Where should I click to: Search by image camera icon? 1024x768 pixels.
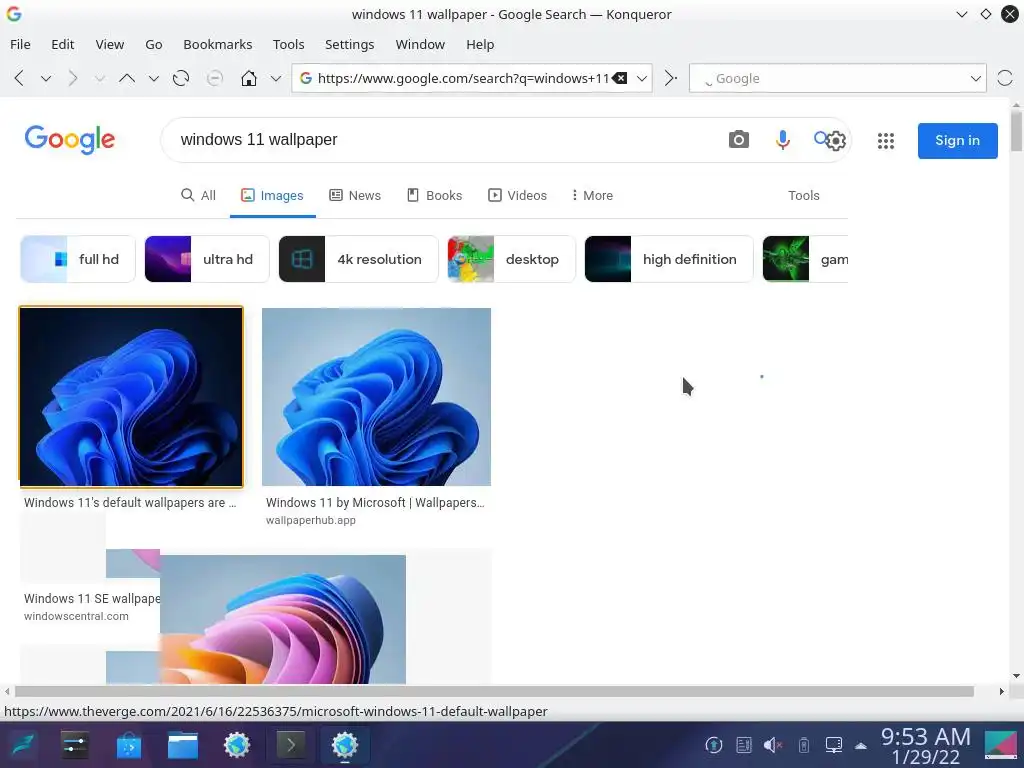point(739,140)
